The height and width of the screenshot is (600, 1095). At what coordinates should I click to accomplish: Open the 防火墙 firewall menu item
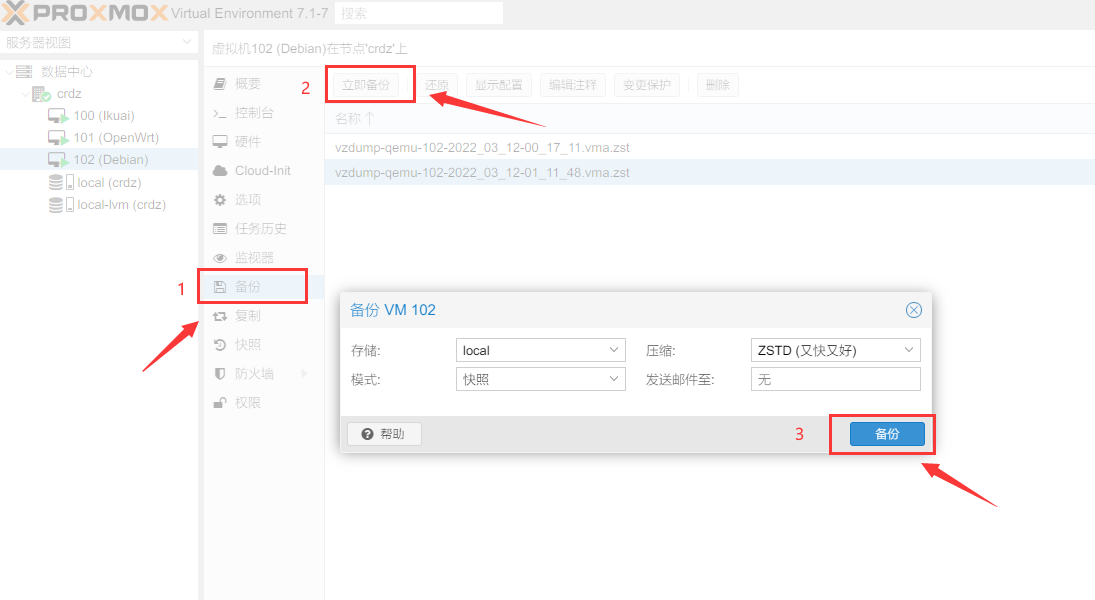tap(253, 374)
